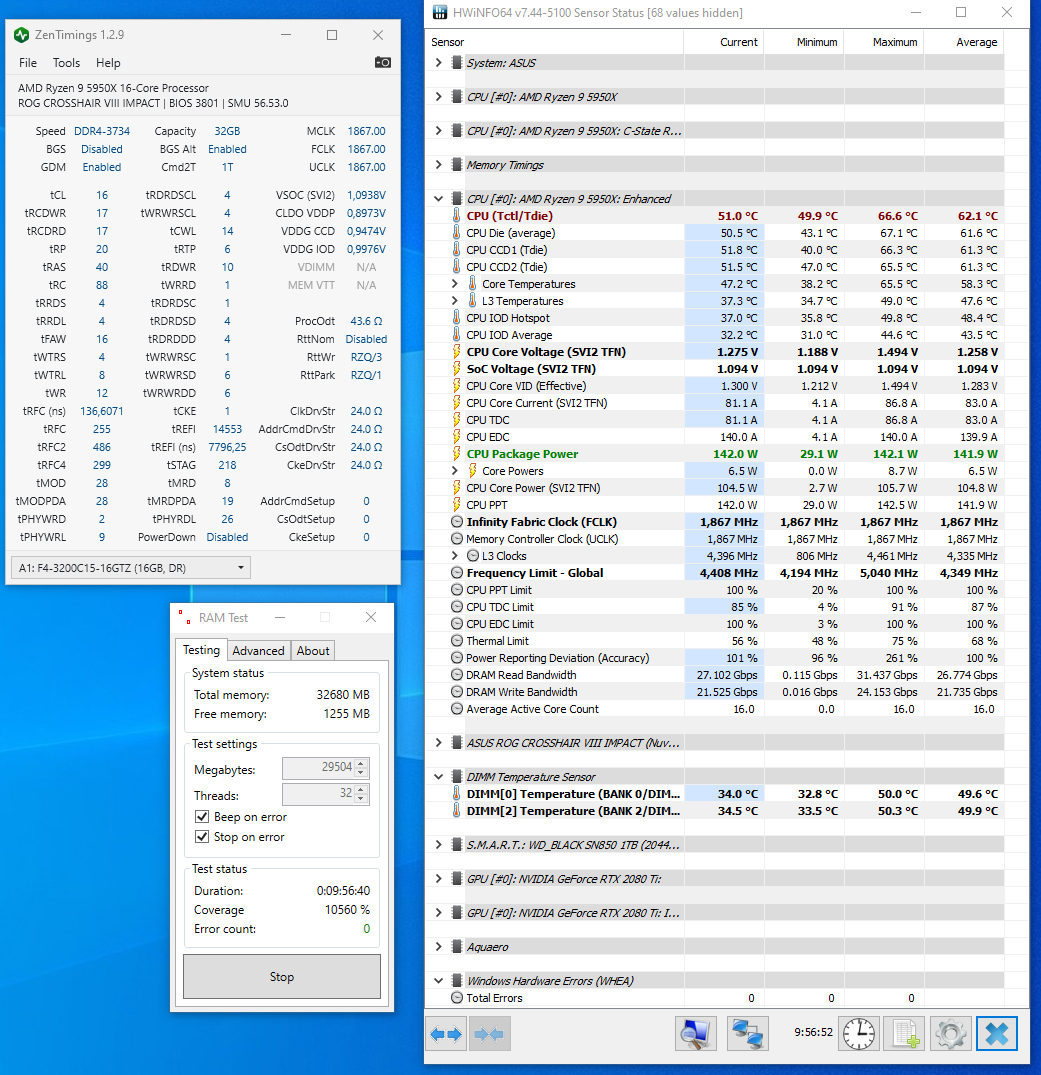Expand L3 Clocks sub-list

tap(454, 555)
